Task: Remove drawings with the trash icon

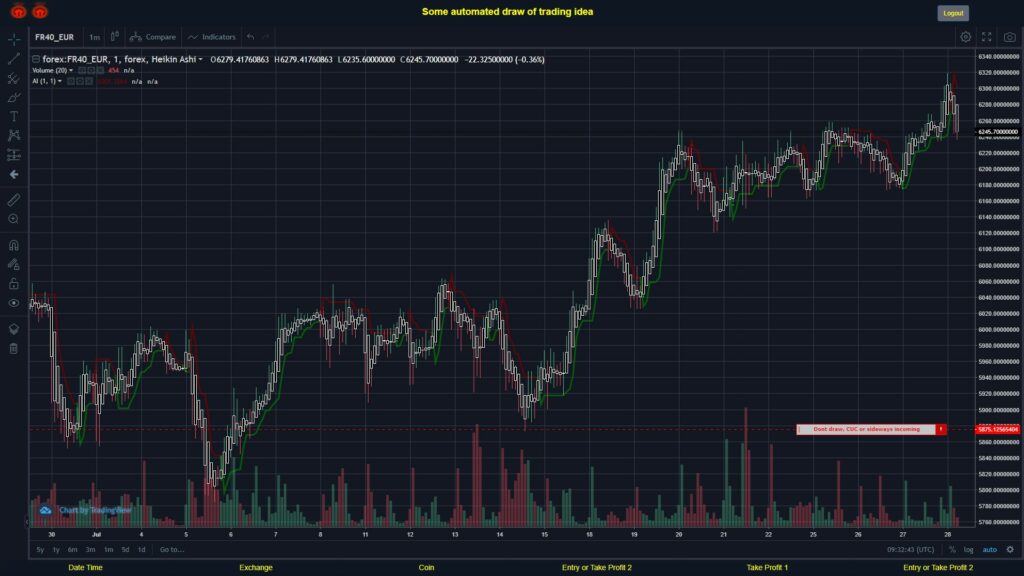Action: (14, 348)
